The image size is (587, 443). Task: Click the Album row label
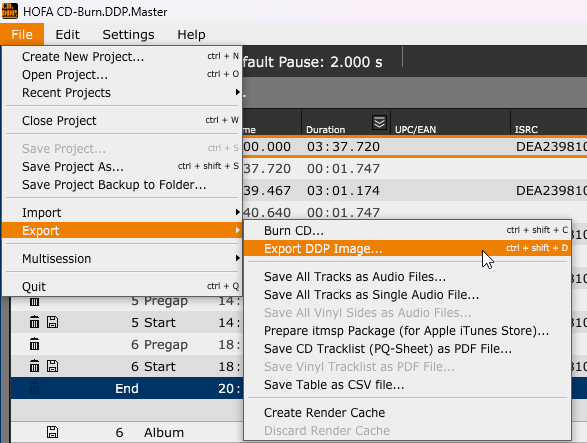click(164, 433)
